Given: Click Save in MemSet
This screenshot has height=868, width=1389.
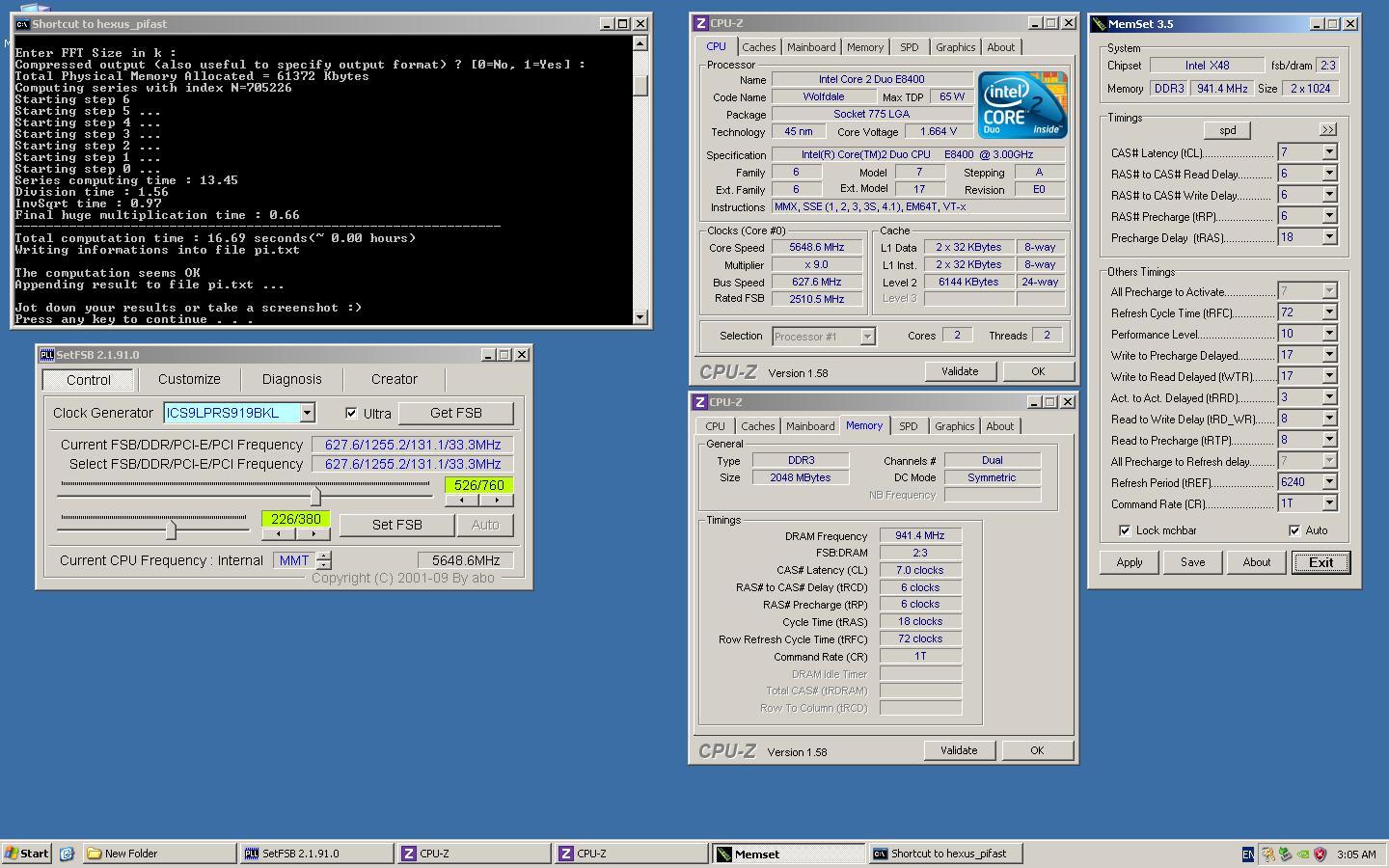Looking at the screenshot, I should click(1193, 562).
